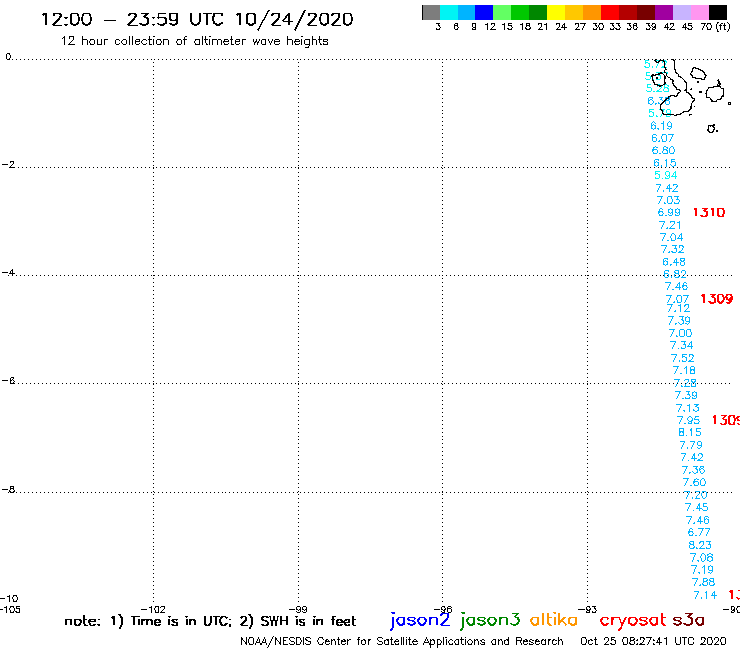Click the 7.32 wave height value
This screenshot has width=740, height=650.
673,249
